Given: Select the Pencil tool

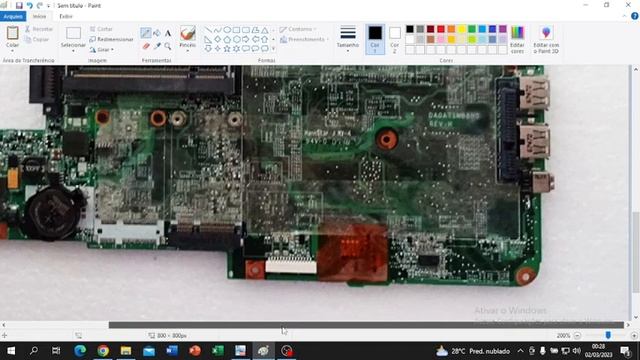Looking at the screenshot, I should 146,33.
